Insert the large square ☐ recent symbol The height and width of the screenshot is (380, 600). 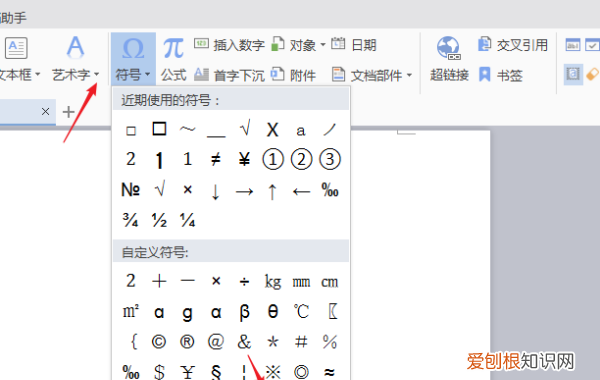(159, 129)
